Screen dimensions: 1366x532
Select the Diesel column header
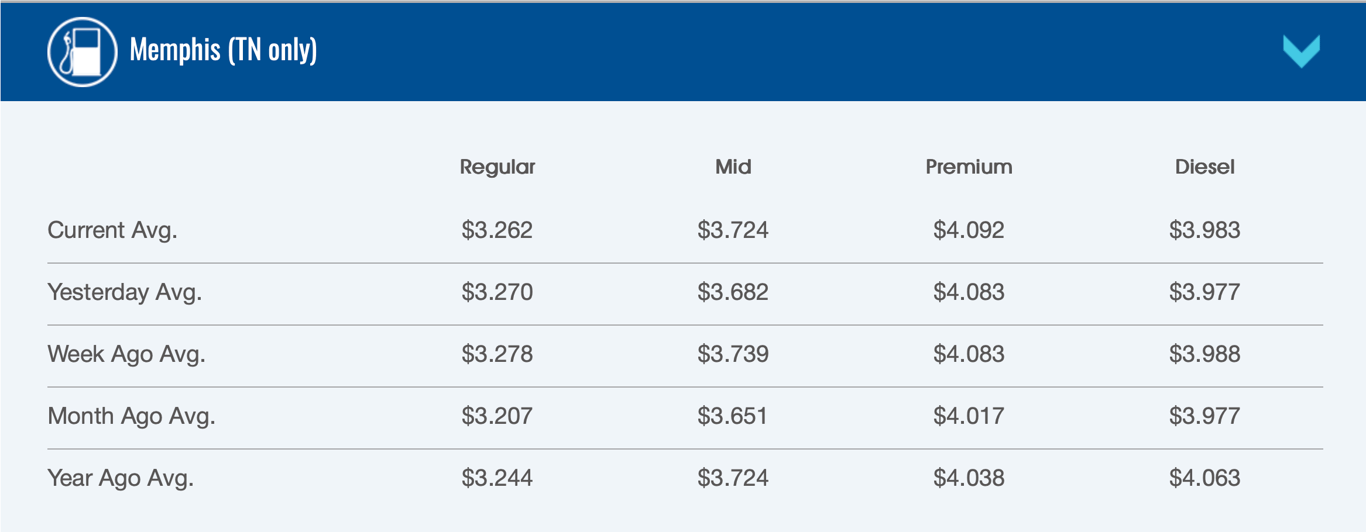click(1205, 167)
